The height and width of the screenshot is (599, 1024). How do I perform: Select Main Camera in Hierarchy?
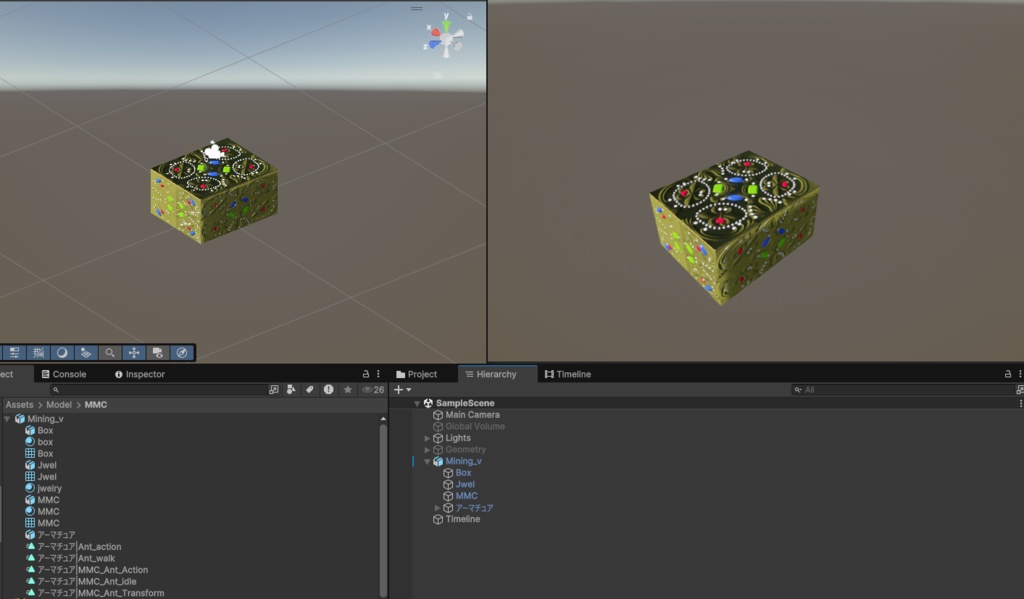point(466,415)
